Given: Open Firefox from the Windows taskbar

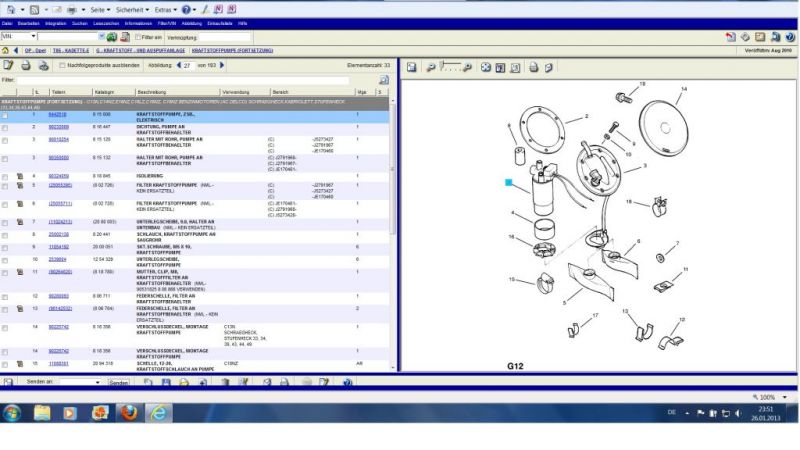Looking at the screenshot, I should [129, 412].
